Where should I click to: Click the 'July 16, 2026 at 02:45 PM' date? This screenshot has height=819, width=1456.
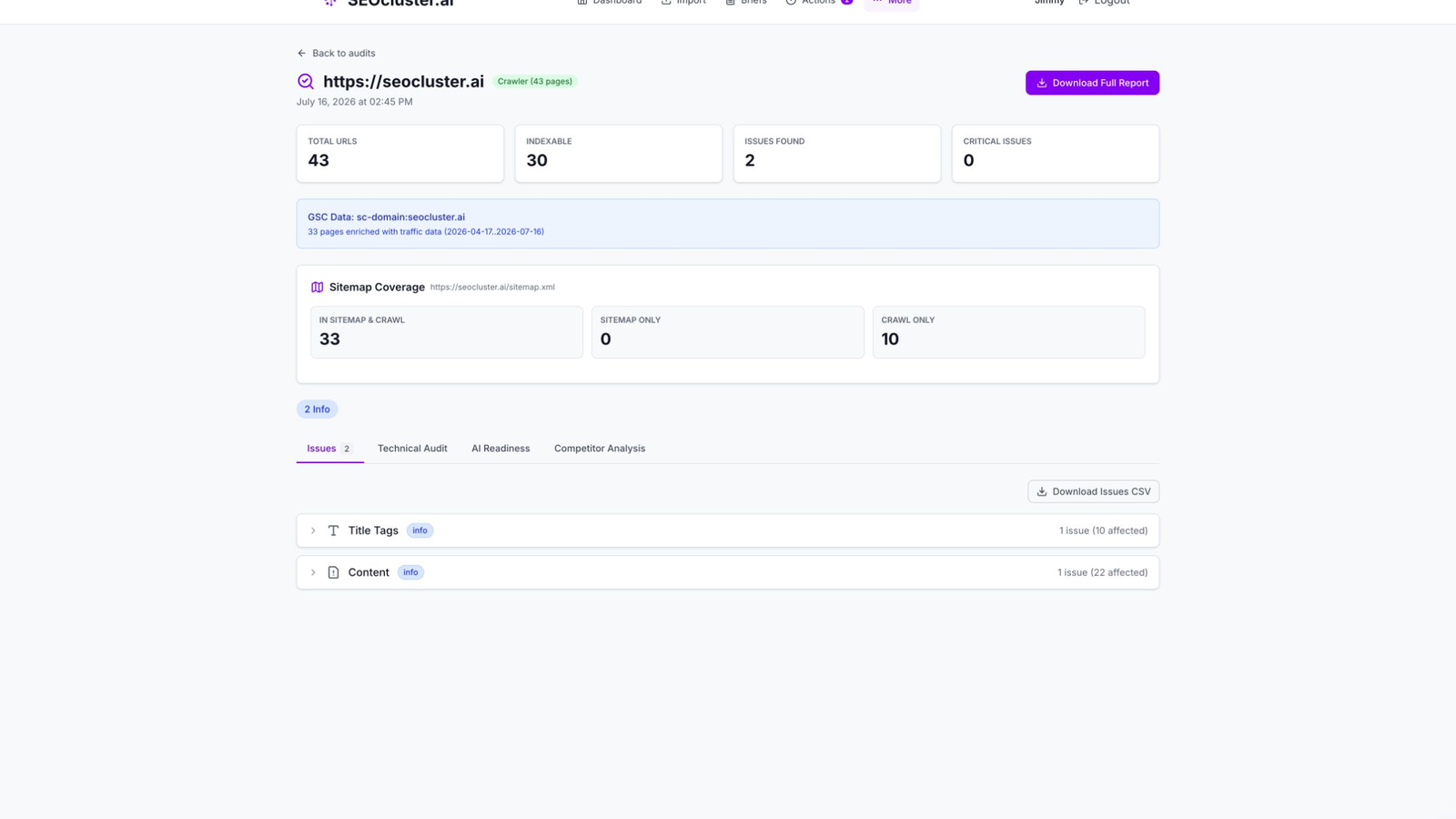click(x=354, y=102)
